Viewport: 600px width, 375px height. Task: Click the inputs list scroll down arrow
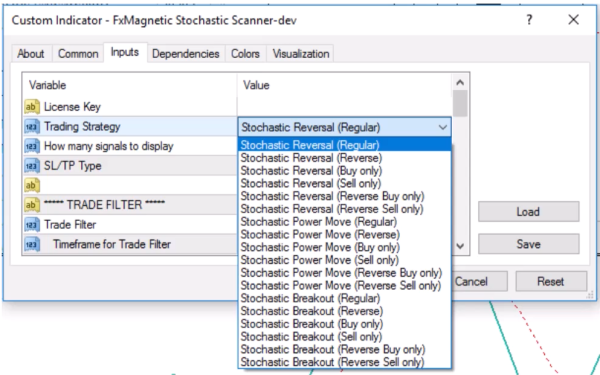click(460, 246)
